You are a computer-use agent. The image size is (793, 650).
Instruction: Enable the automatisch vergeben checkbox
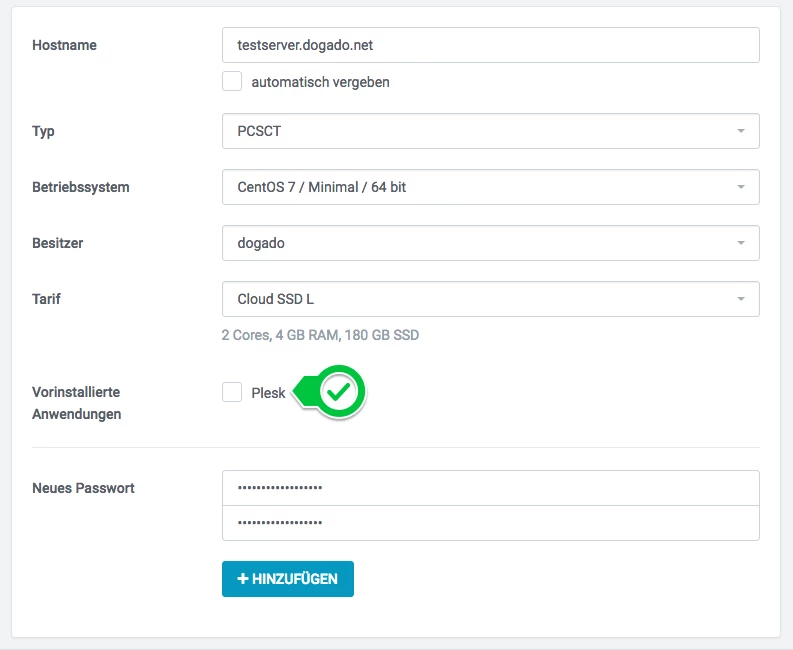click(232, 82)
